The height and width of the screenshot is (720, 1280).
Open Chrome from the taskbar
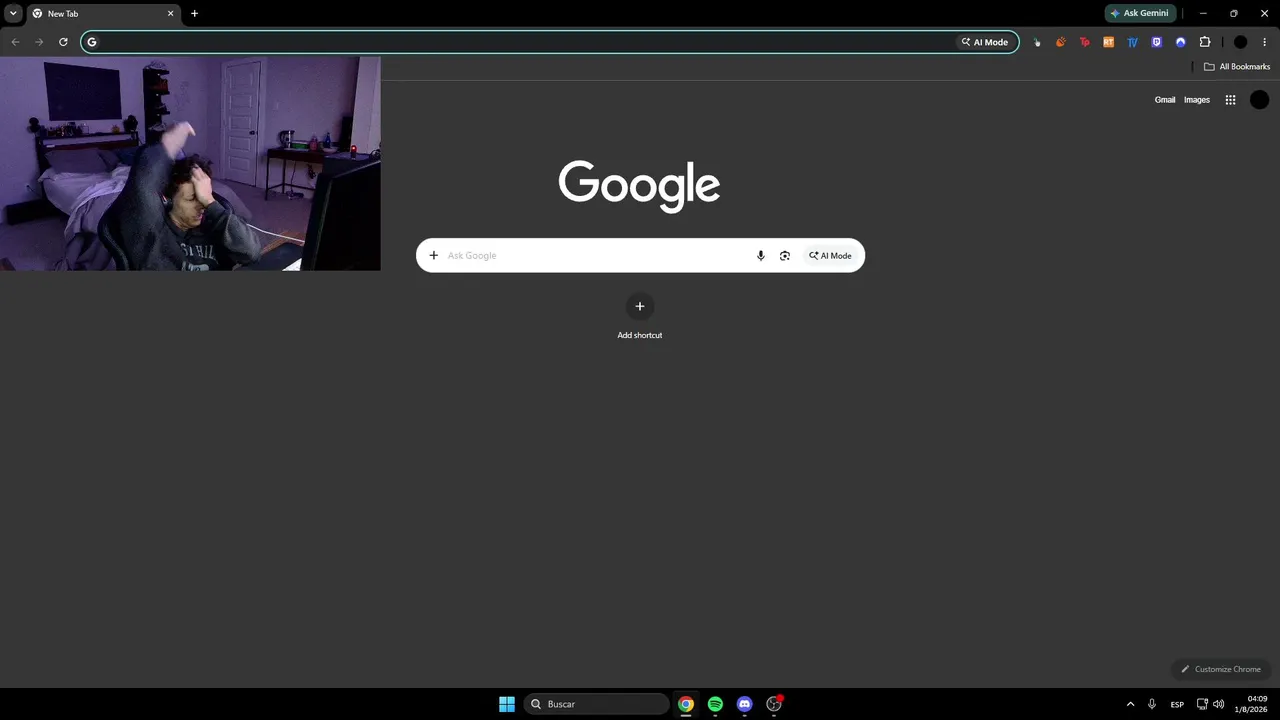686,704
